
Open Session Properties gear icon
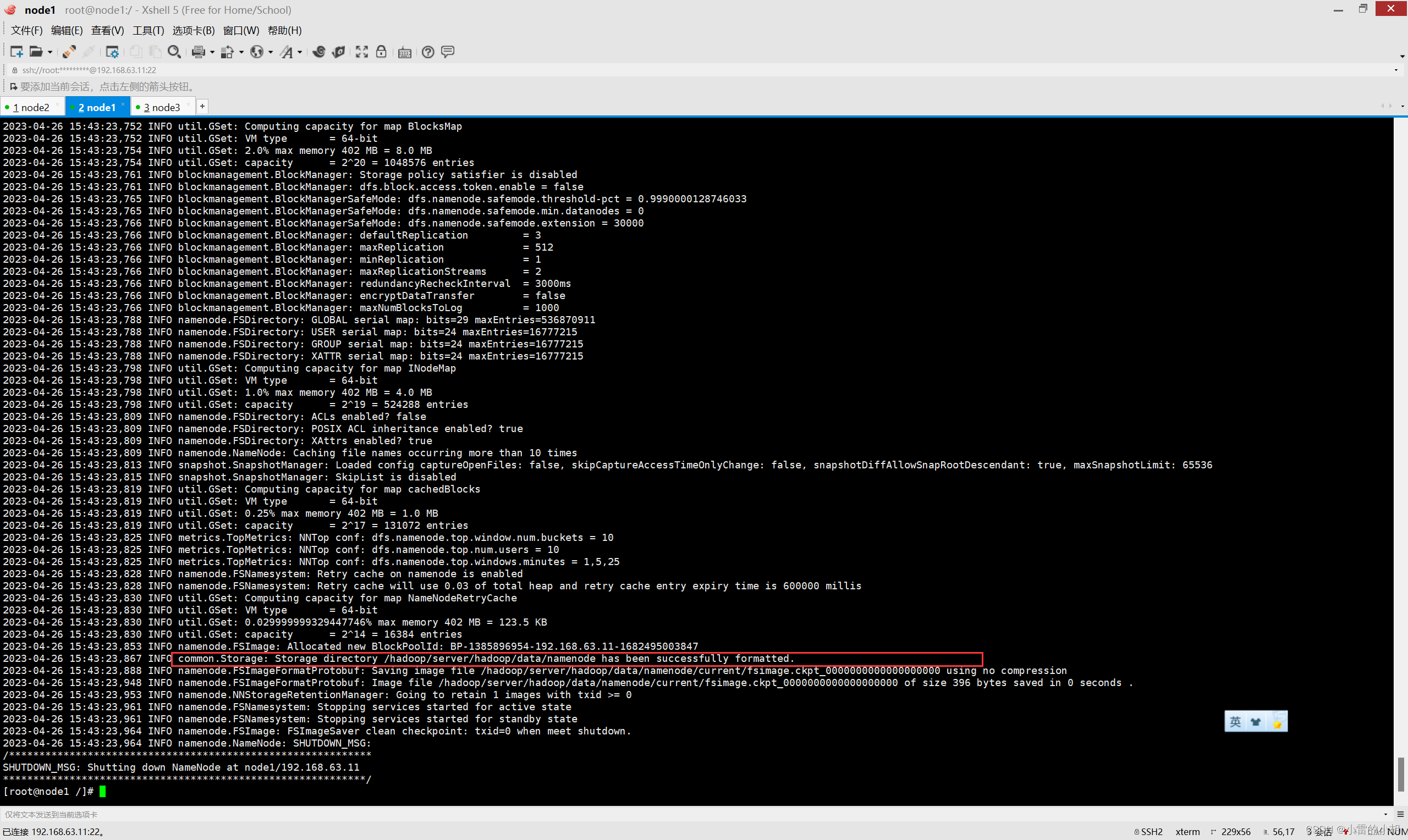coord(112,52)
